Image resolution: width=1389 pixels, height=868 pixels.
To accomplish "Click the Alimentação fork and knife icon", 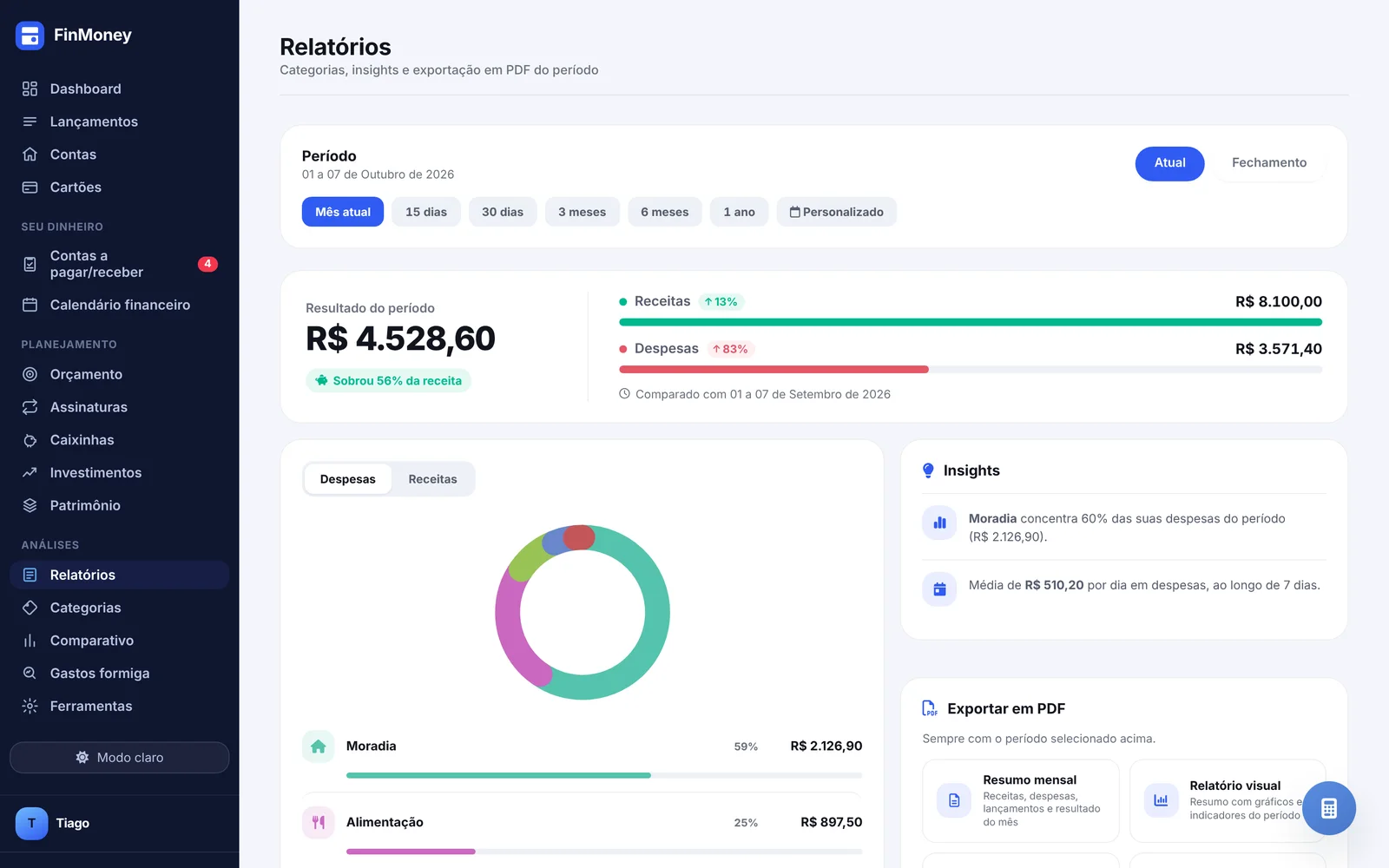I will 318,823.
